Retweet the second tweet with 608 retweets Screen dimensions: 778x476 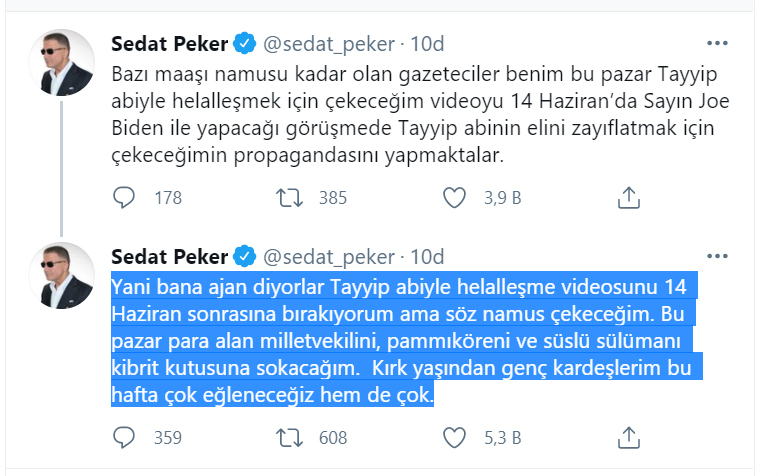point(287,437)
